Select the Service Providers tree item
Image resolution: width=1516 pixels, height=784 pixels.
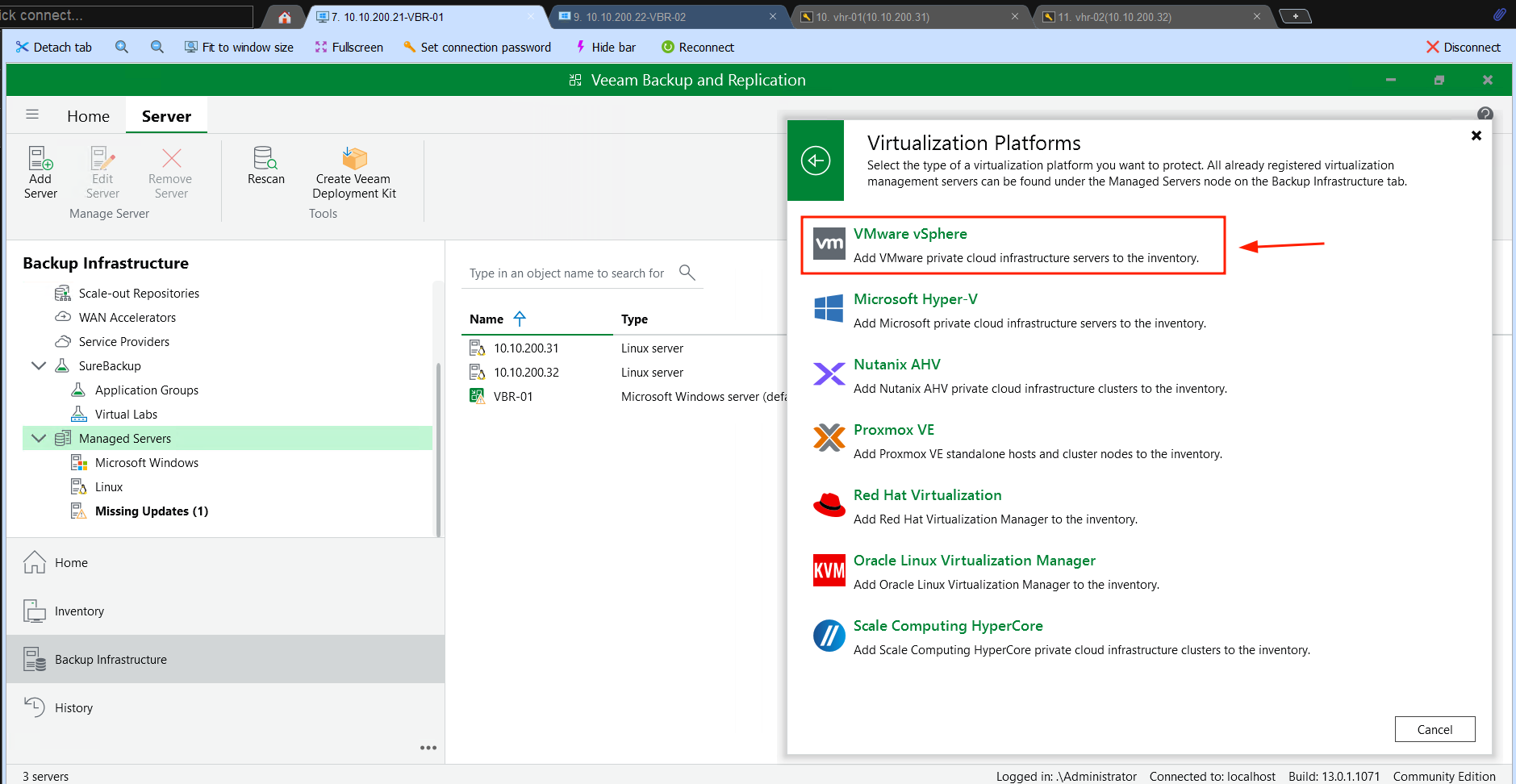[124, 341]
